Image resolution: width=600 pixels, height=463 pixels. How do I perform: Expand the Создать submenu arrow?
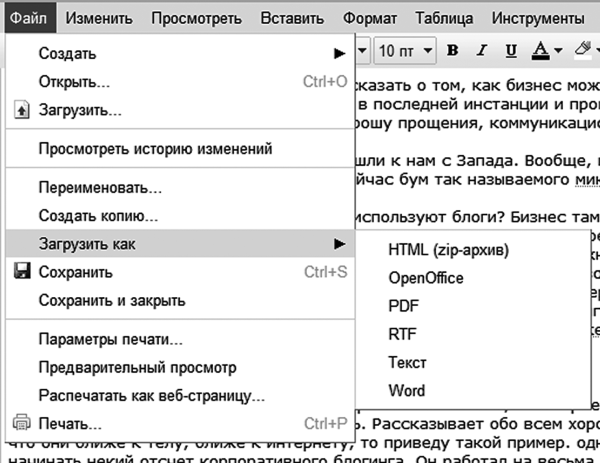click(x=338, y=52)
